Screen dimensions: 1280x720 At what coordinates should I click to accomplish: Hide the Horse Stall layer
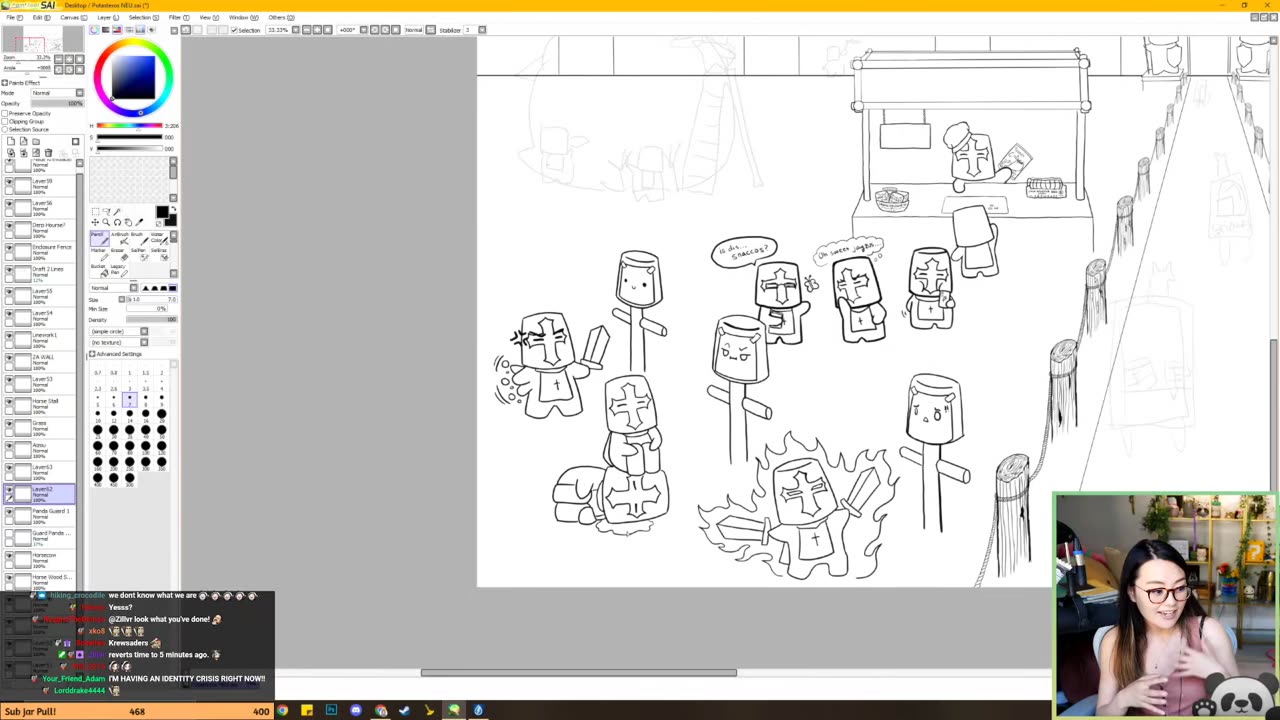[10, 401]
